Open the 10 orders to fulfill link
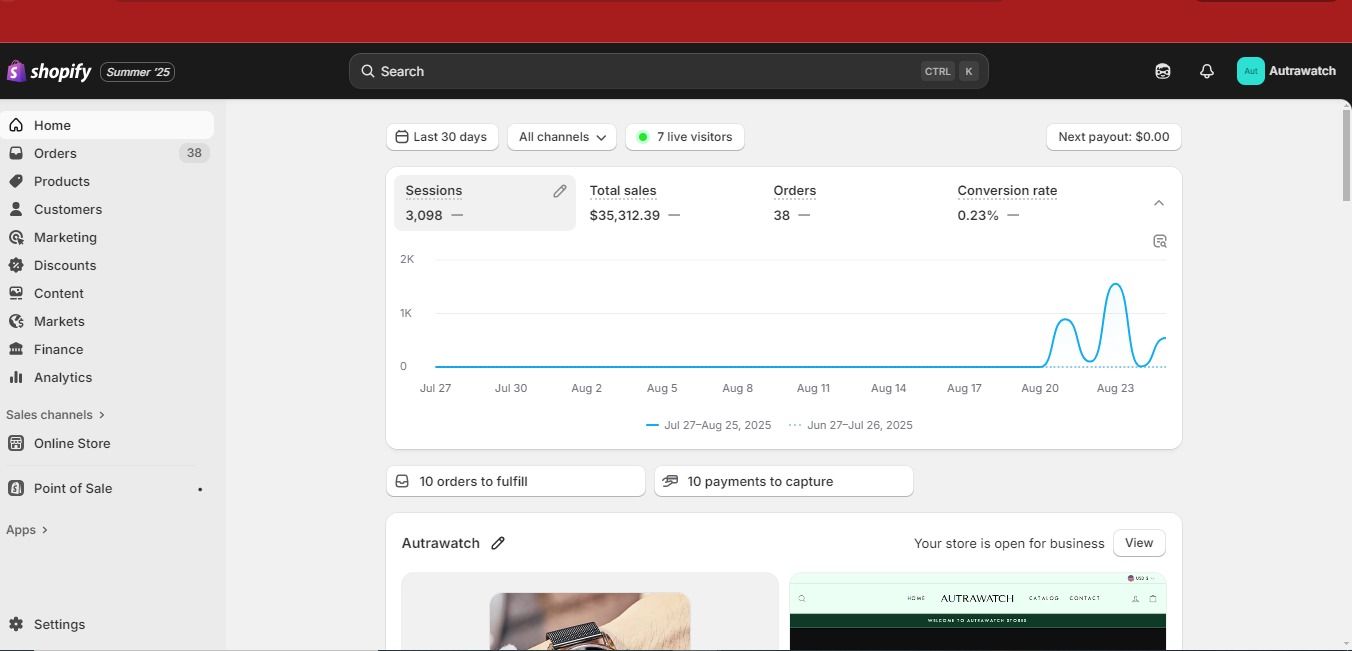The height and width of the screenshot is (651, 1352). pyautogui.click(x=515, y=481)
